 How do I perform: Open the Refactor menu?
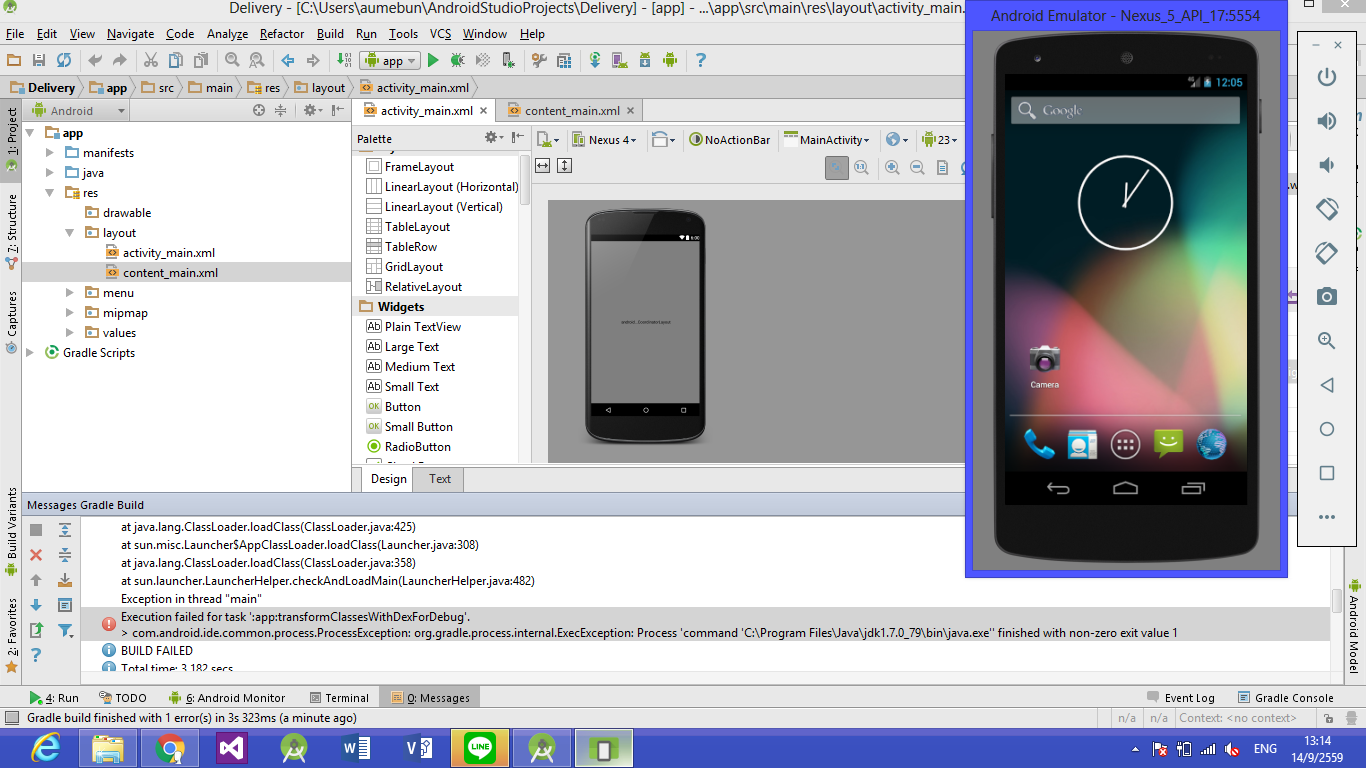pyautogui.click(x=282, y=34)
